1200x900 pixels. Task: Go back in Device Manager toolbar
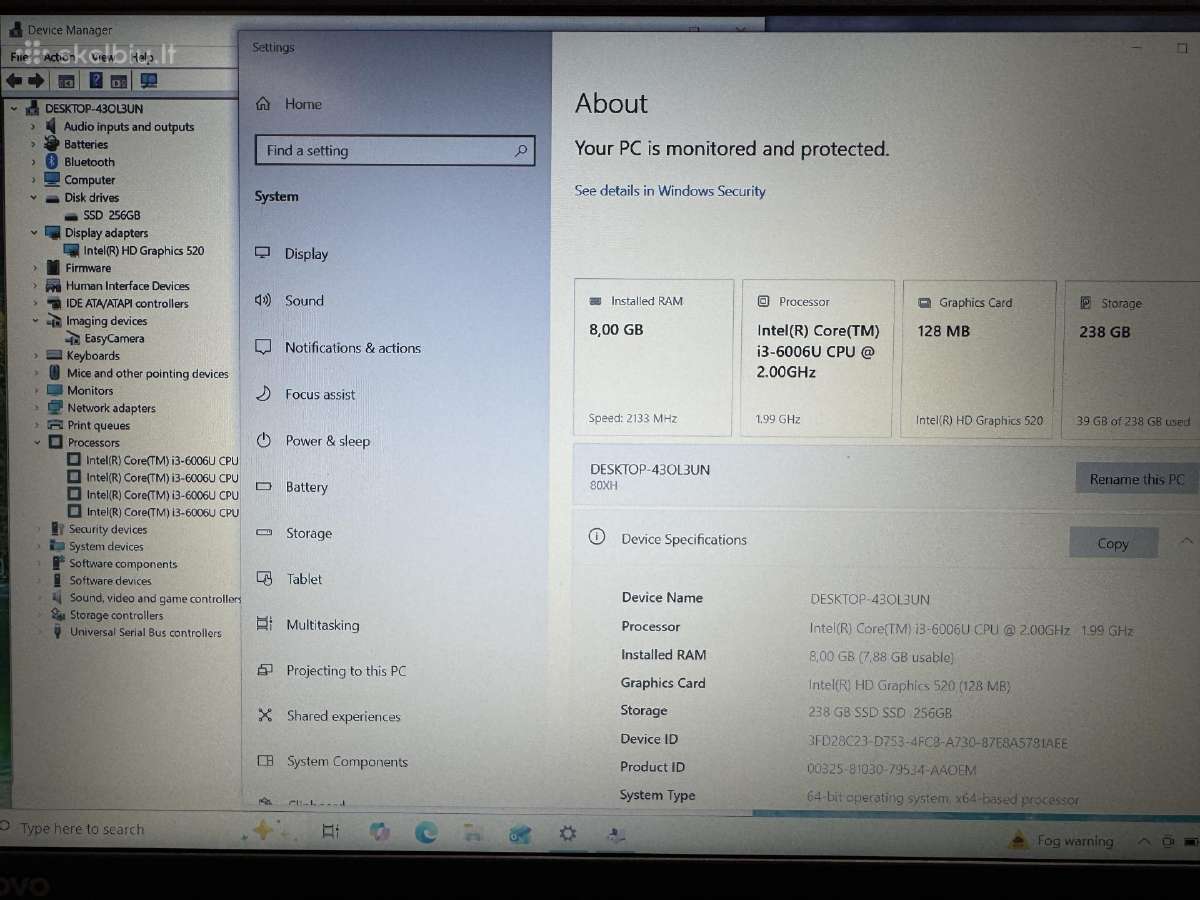(14, 81)
